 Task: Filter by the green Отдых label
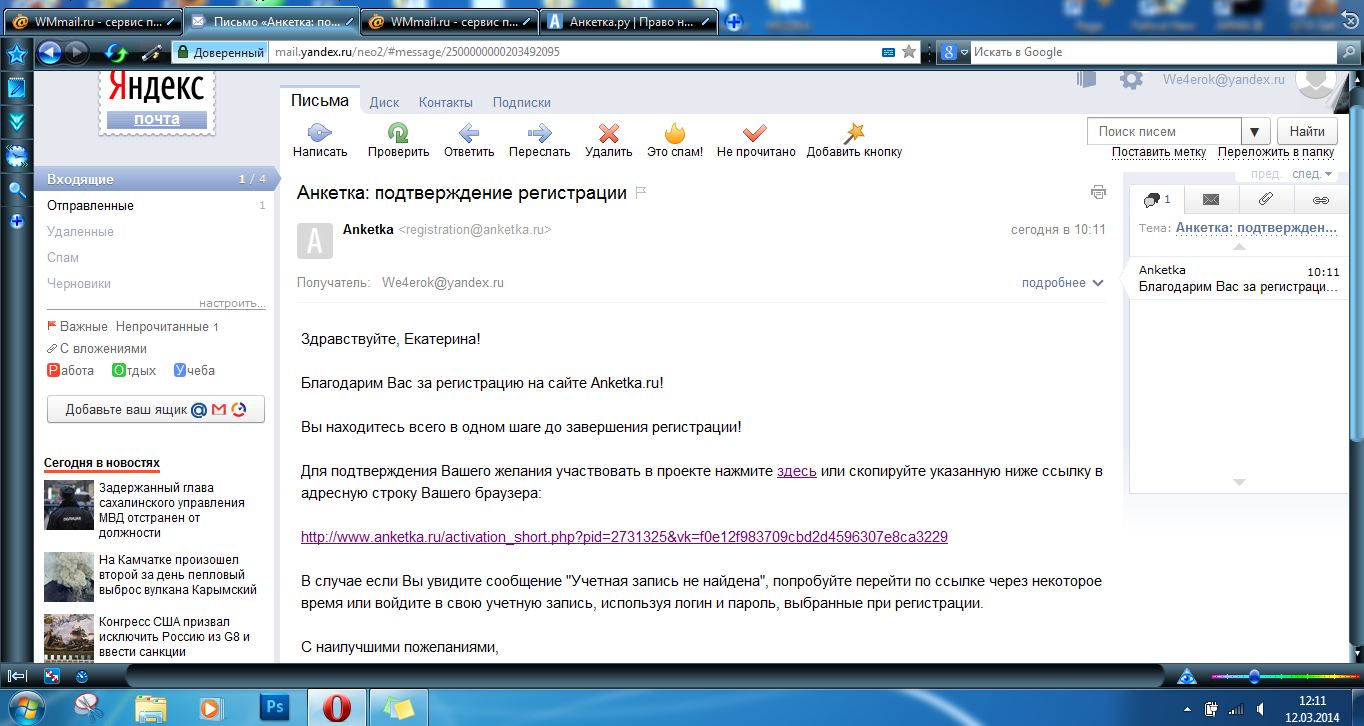pyautogui.click(x=134, y=370)
